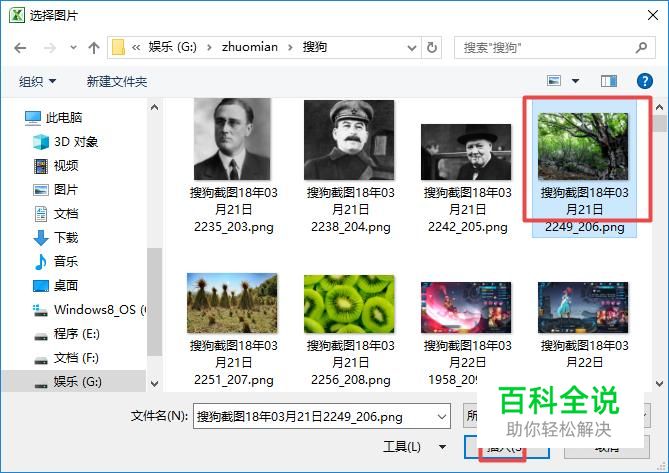Select thumbnail of 2242_205.png
669x473 pixels.
click(x=466, y=152)
